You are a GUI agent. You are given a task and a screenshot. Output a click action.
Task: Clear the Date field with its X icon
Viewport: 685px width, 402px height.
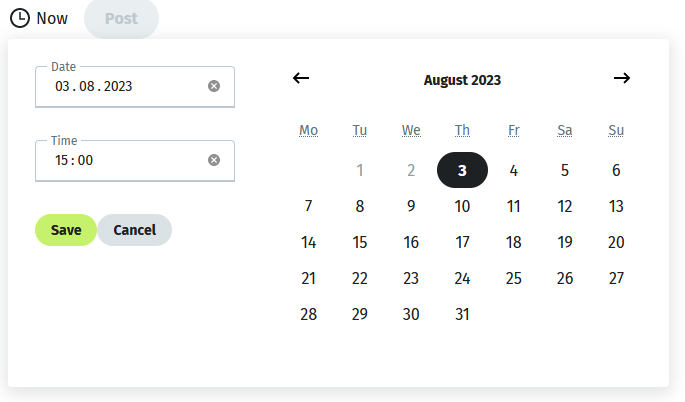(214, 86)
